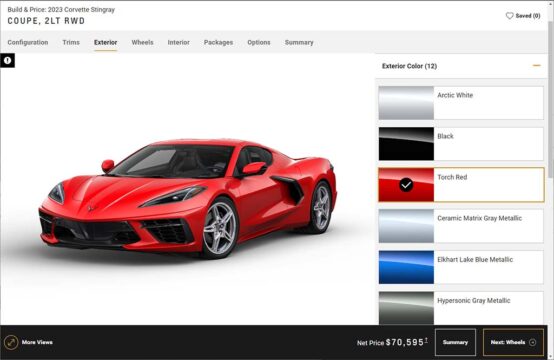This screenshot has height=360, width=554.
Task: Go to the Wheels tab
Action: point(142,42)
